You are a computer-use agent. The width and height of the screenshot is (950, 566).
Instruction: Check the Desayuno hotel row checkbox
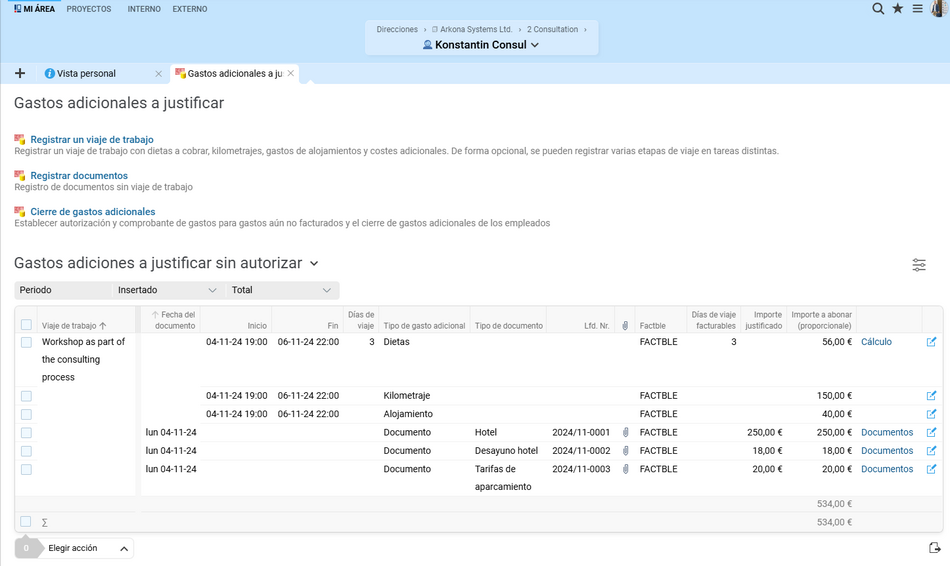26,451
